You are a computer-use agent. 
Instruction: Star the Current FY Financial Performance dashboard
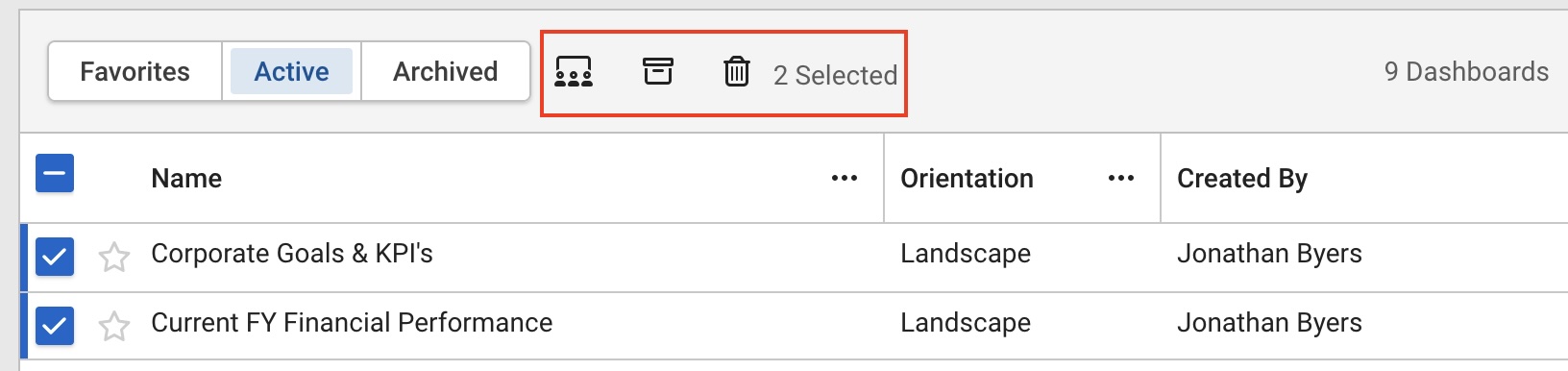114,326
